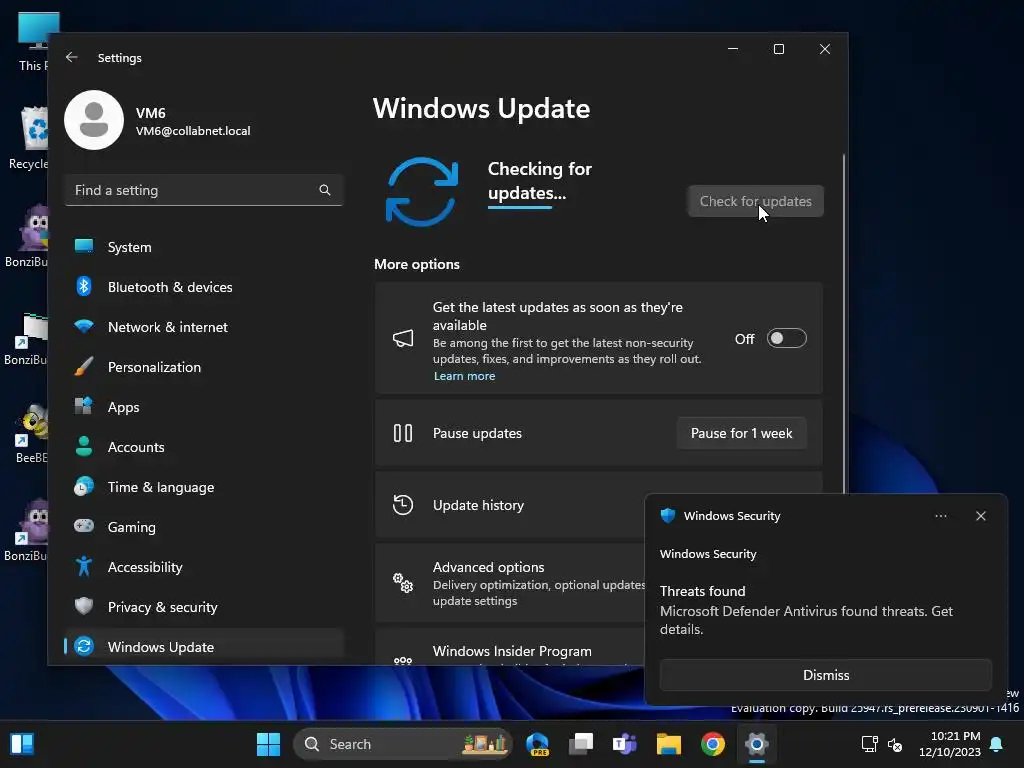Click the Pause updates icon
Screen dimensions: 1024x768
point(403,433)
